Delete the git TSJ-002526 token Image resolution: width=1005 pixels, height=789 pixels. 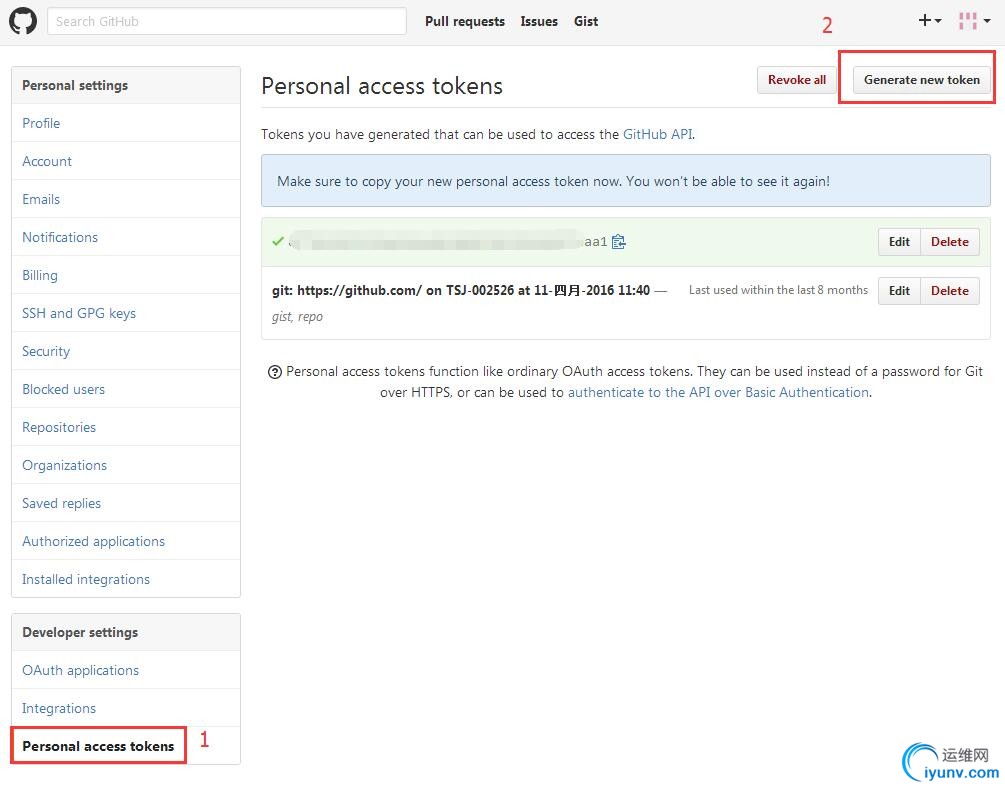tap(949, 290)
